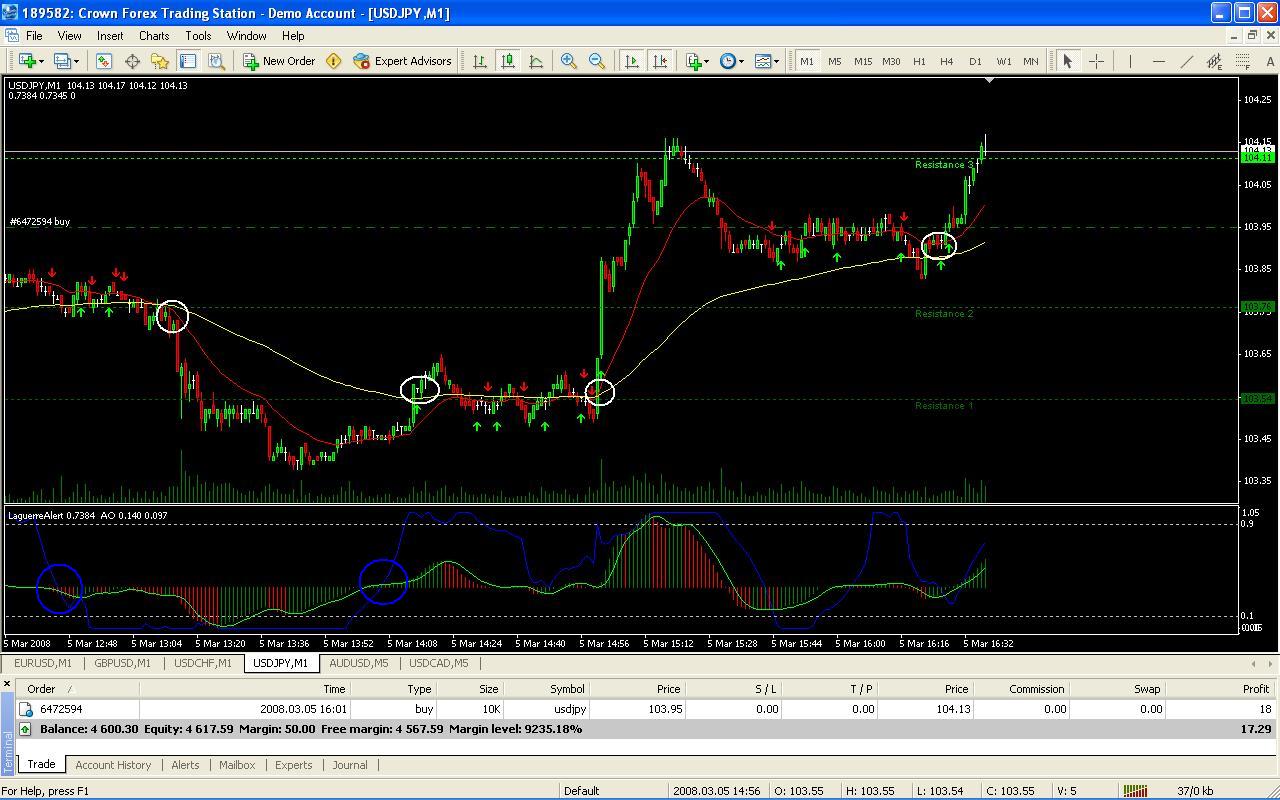Switch to line chart mode
The height and width of the screenshot is (800, 1280).
pyautogui.click(x=536, y=61)
